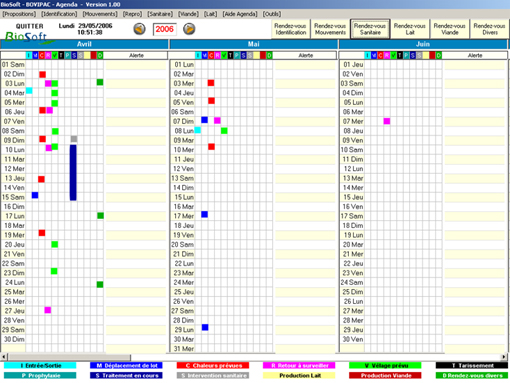
Task: Open the Aide Agenda menu
Action: pos(240,14)
